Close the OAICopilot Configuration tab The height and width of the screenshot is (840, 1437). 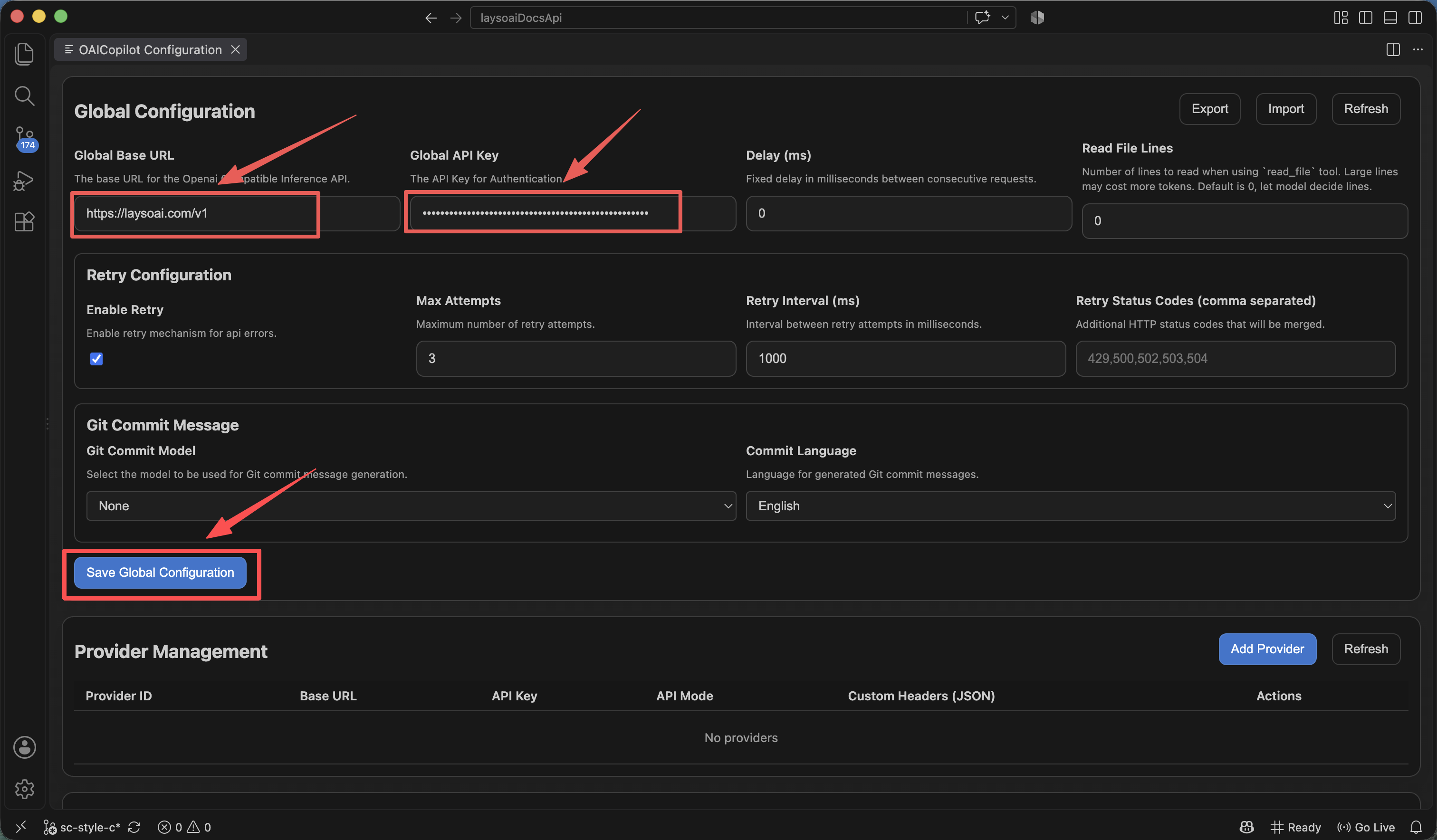coord(235,49)
